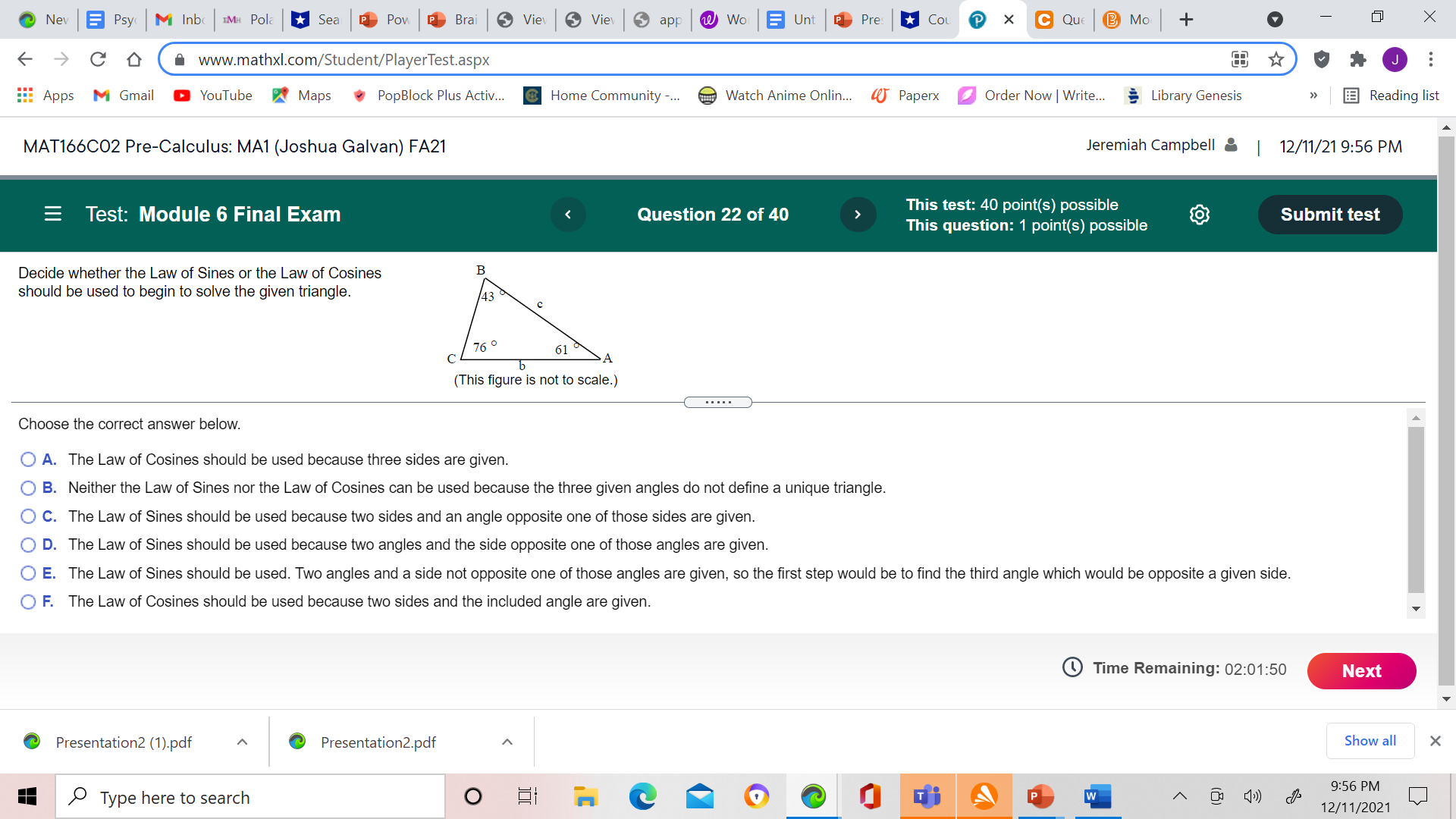The image size is (1456, 819).
Task: Open Gmail from the bookmarks bar
Action: tap(122, 96)
